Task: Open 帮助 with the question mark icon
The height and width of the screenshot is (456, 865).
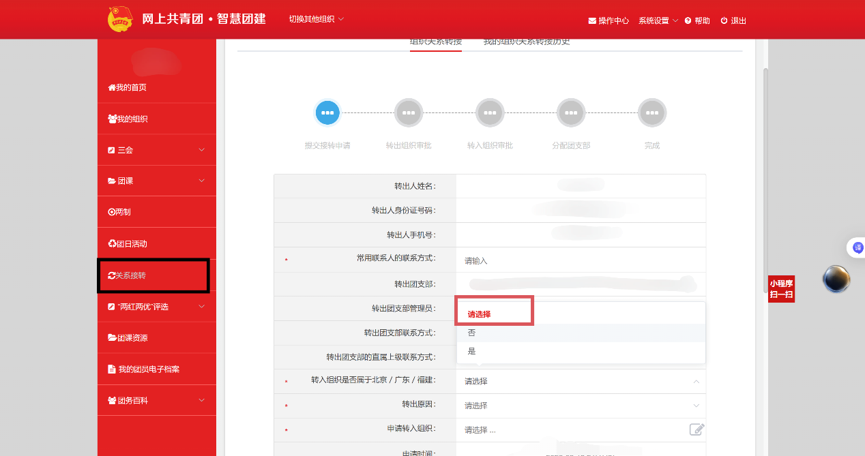Action: point(697,21)
